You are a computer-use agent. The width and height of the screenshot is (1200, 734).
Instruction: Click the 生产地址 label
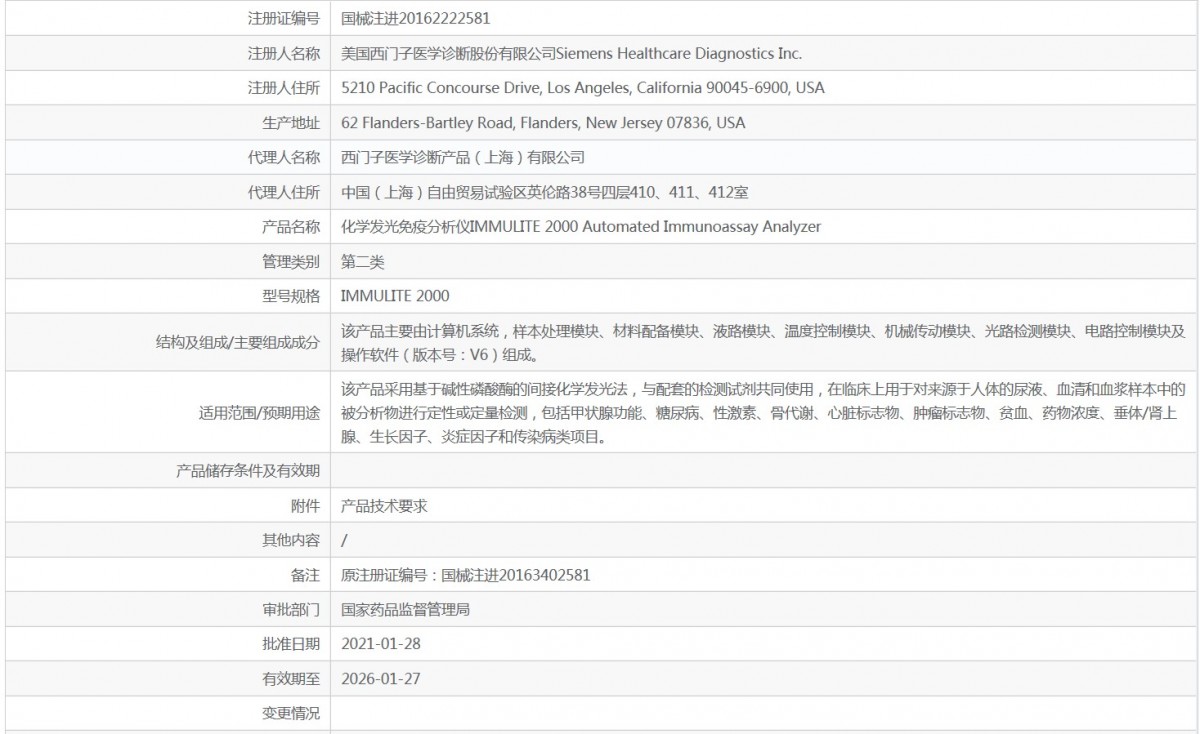[x=291, y=123]
